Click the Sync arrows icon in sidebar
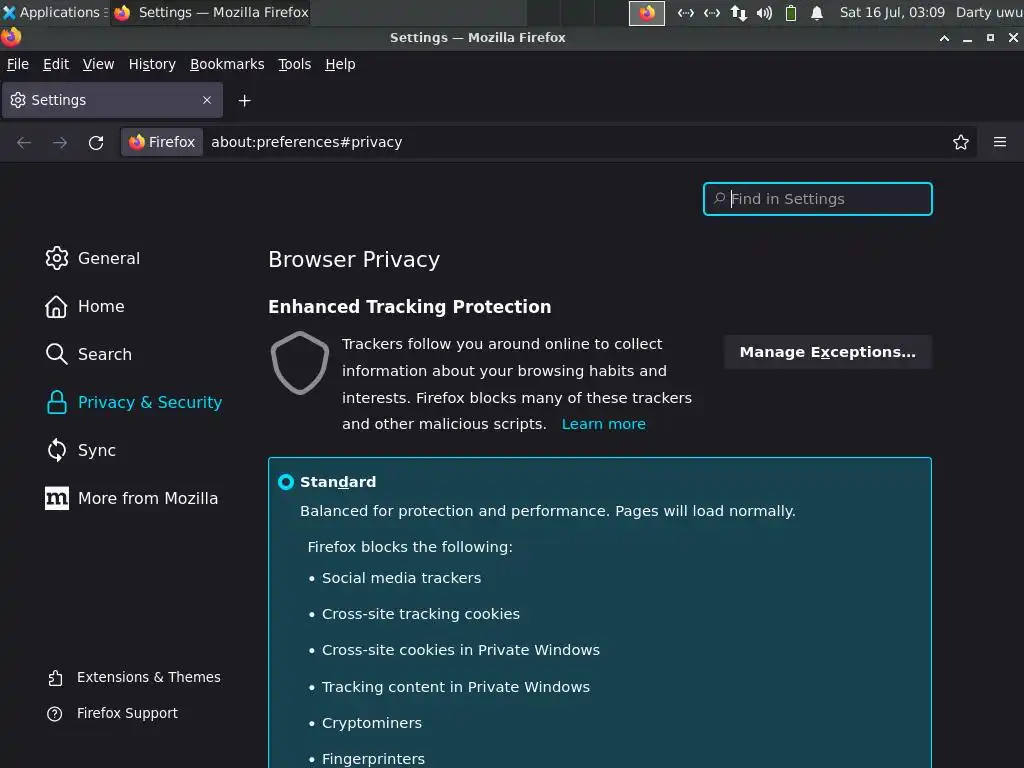Image resolution: width=1024 pixels, height=768 pixels. point(57,450)
